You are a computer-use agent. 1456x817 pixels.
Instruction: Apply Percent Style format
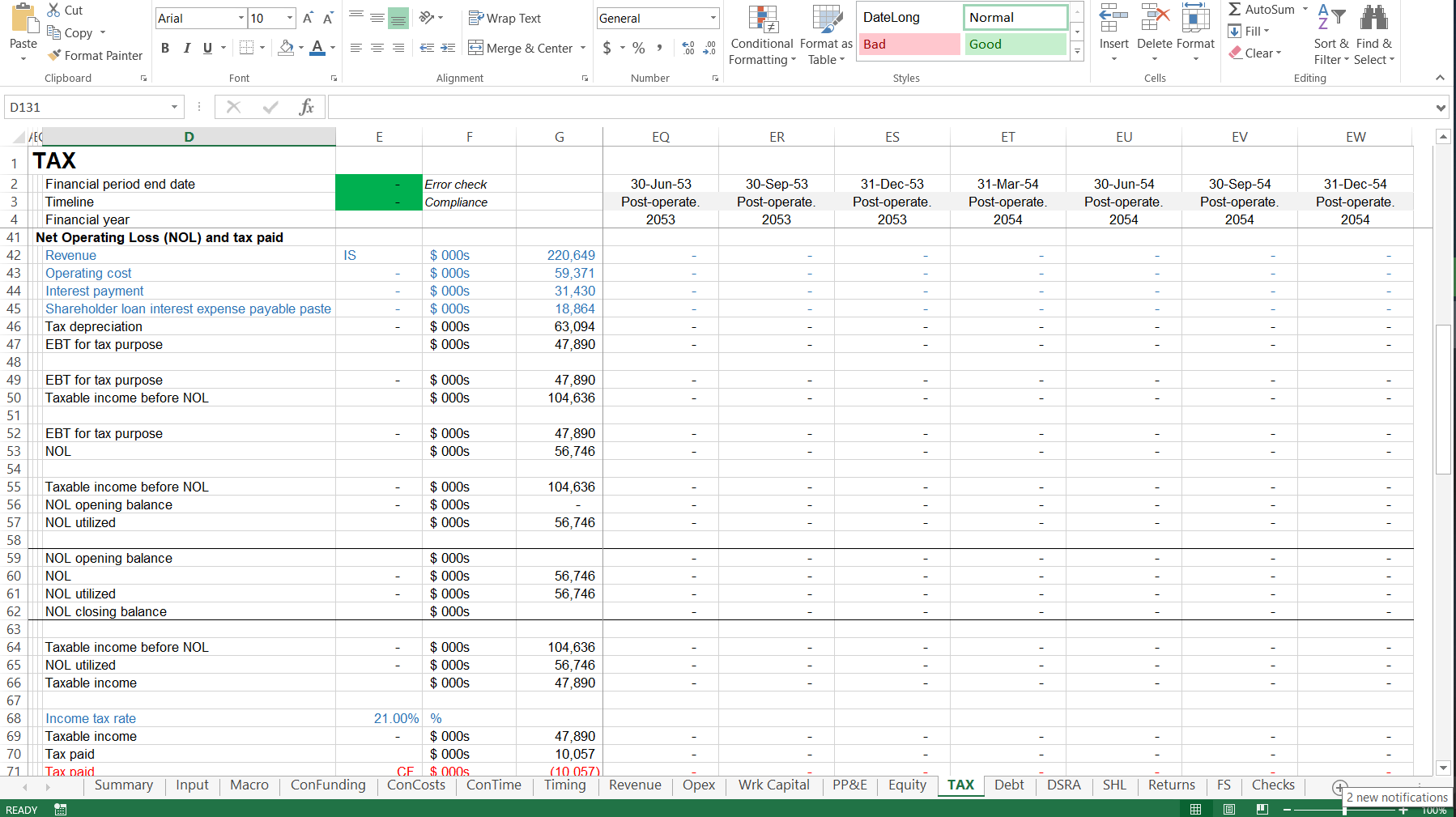coord(639,48)
